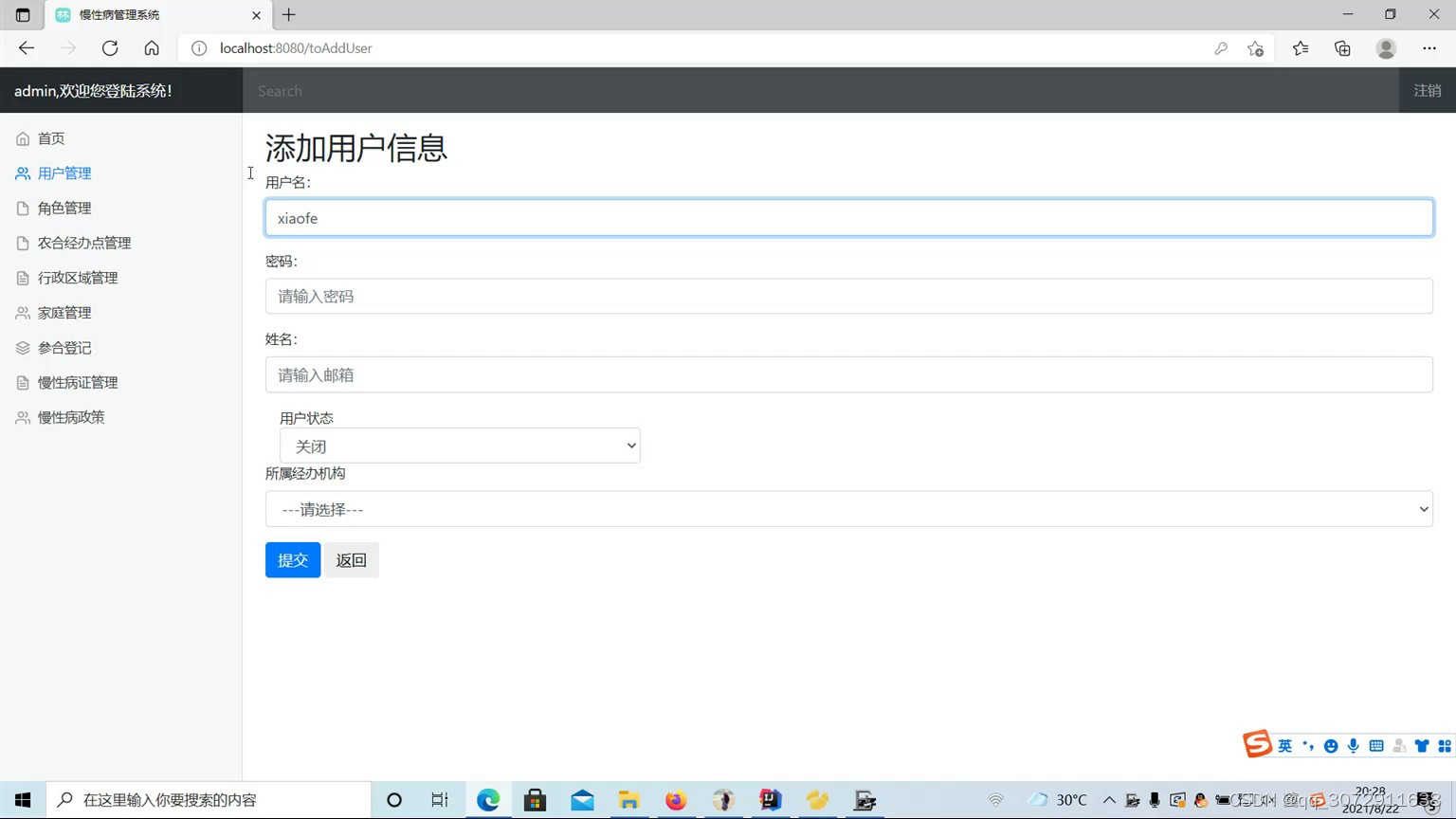This screenshot has width=1456, height=819.
Task: Close the 慢性病管理系统 tab
Action: point(256,15)
